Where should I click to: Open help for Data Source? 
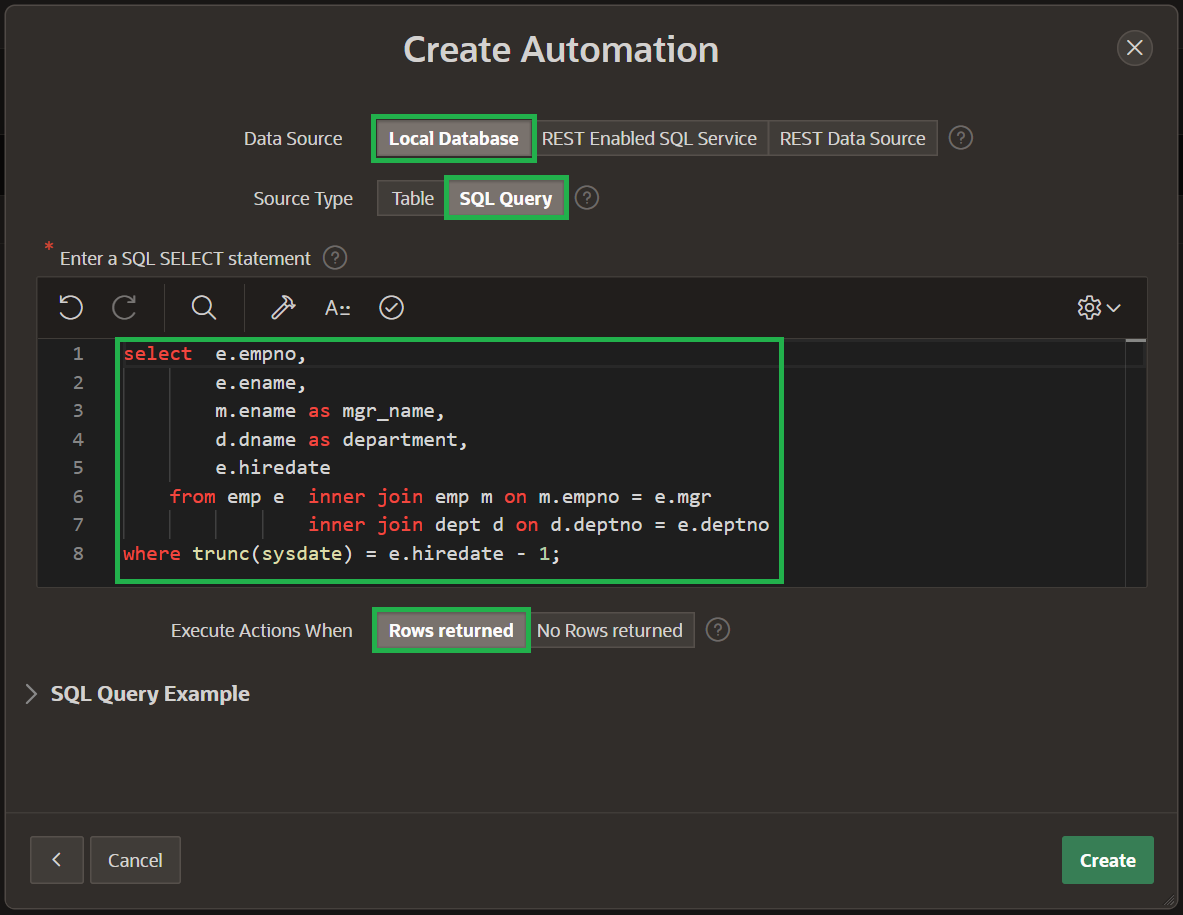[960, 138]
